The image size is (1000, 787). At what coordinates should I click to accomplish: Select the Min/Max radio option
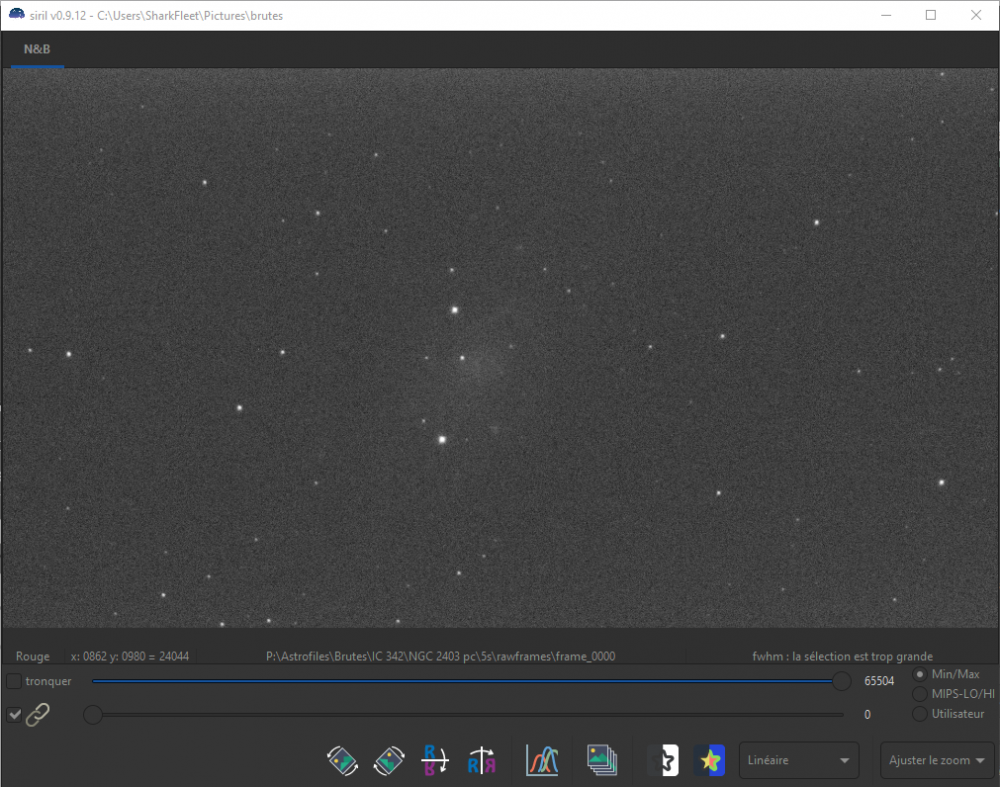(x=920, y=674)
